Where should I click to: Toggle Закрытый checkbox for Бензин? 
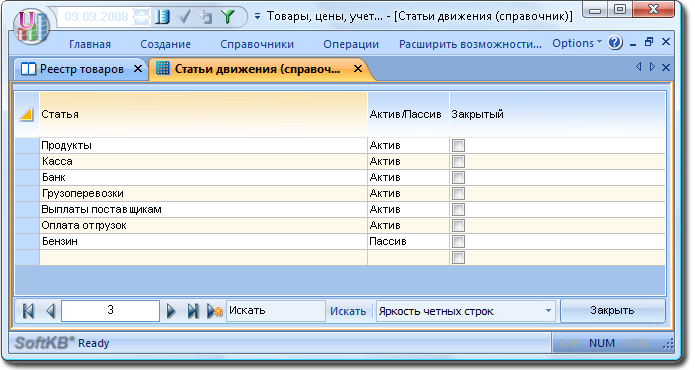(458, 241)
